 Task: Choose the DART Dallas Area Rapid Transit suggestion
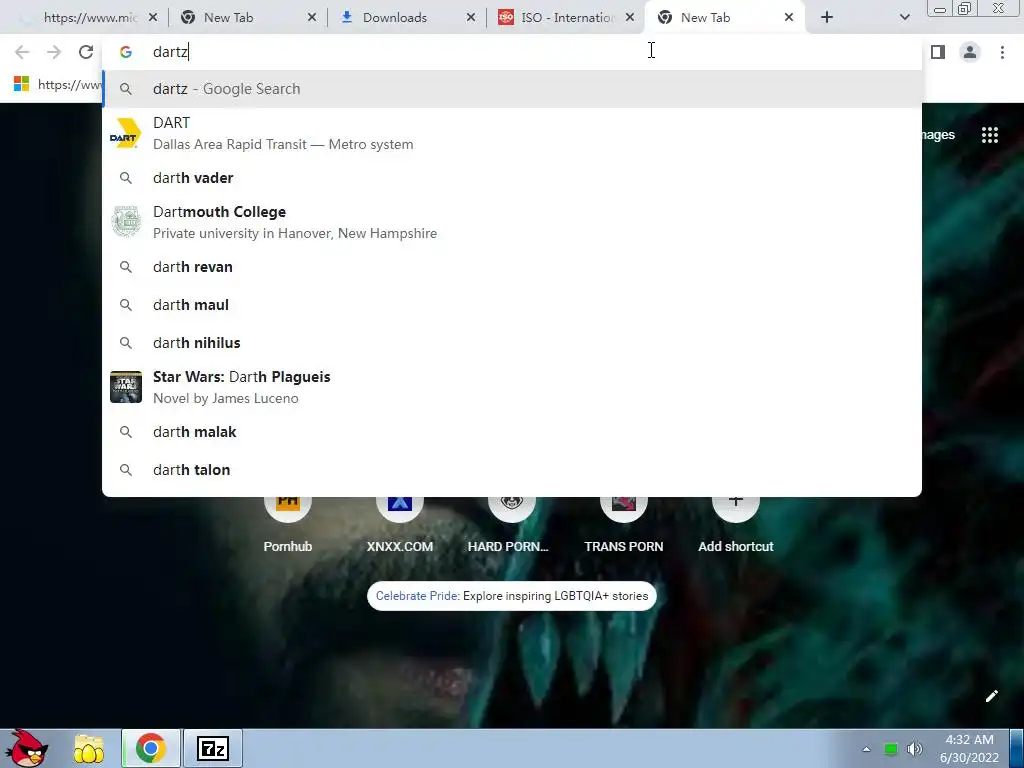click(x=512, y=133)
